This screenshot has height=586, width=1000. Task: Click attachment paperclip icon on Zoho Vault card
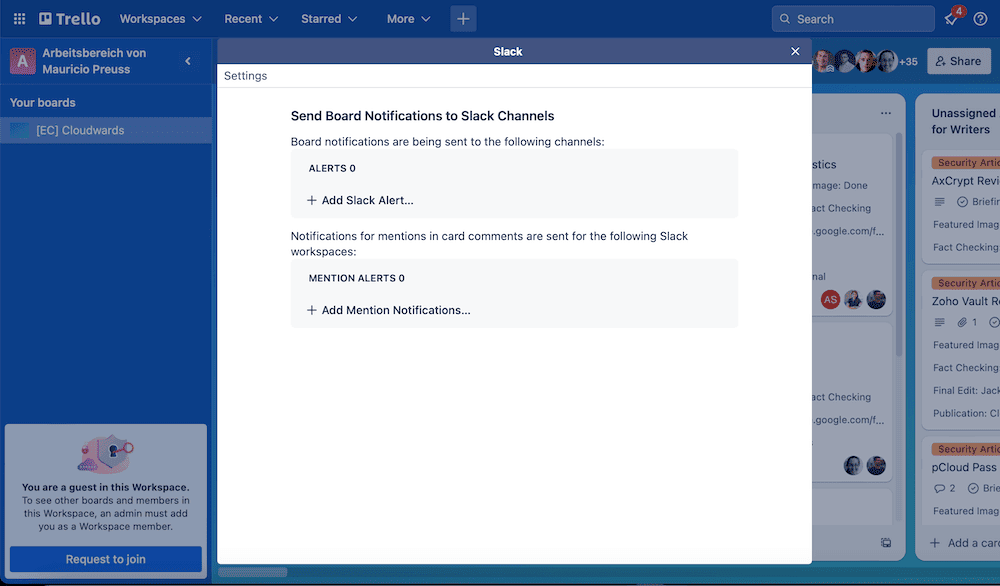pos(962,323)
